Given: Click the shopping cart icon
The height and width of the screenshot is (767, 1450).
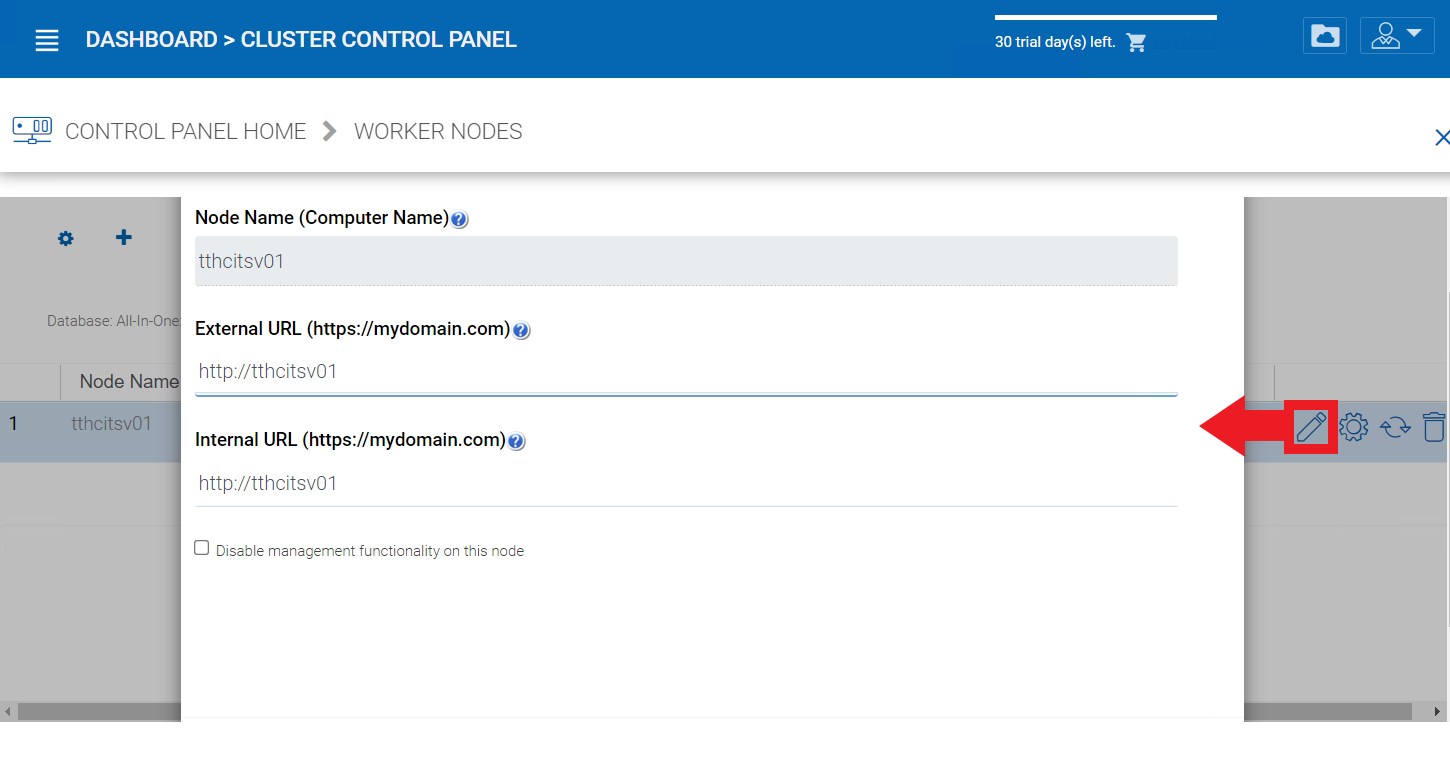Looking at the screenshot, I should tap(1136, 42).
